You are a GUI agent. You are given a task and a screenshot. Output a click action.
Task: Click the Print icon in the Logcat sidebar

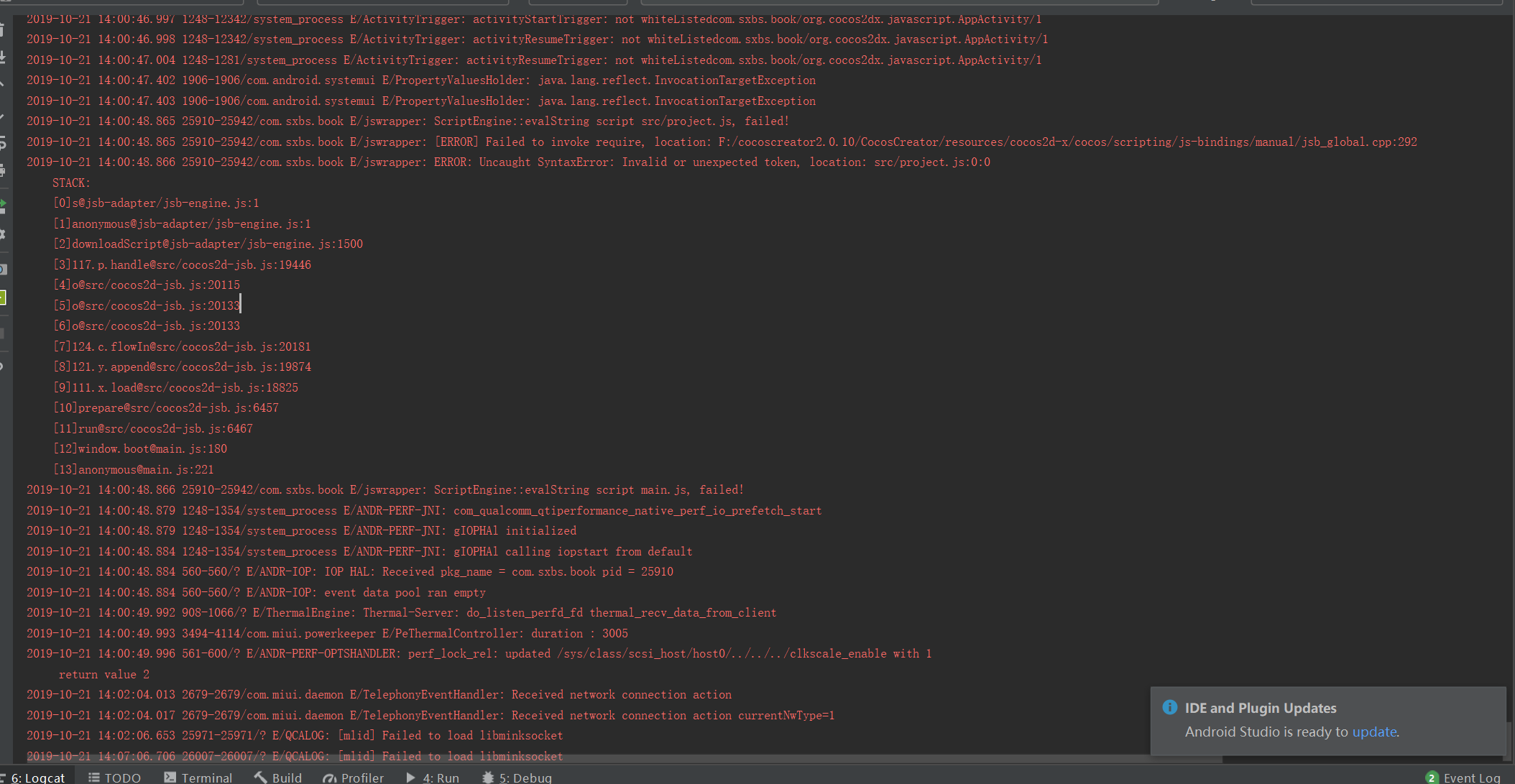tap(2, 171)
